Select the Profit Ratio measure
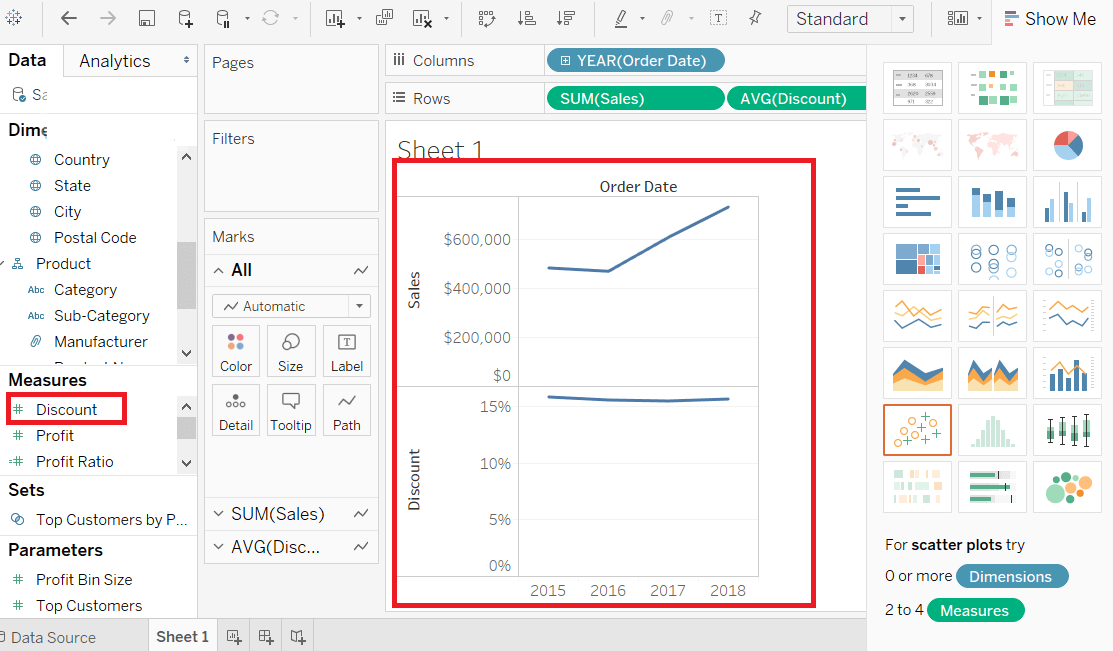This screenshot has height=651, width=1113. point(75,462)
